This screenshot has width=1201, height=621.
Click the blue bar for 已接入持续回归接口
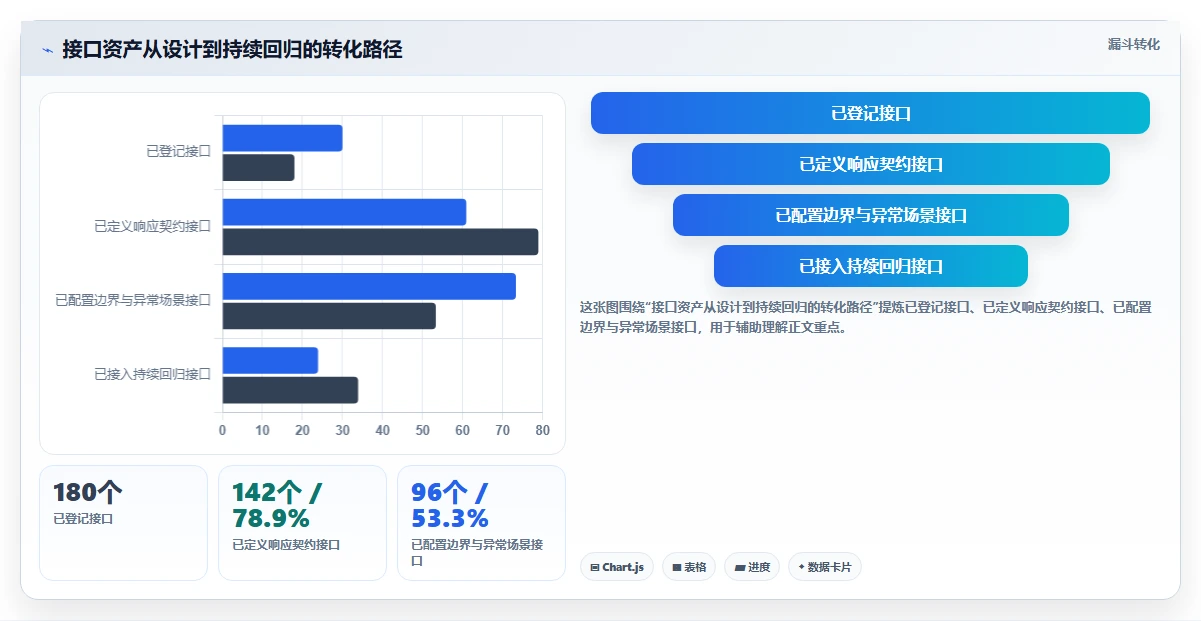click(270, 360)
